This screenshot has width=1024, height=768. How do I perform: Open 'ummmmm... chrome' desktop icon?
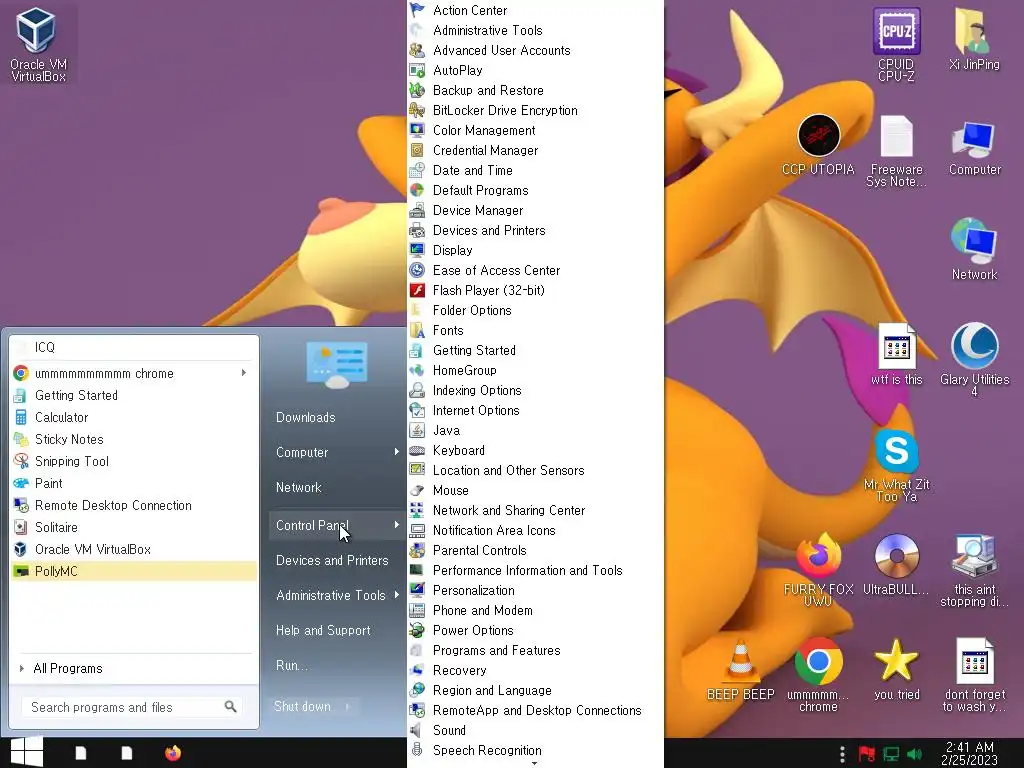[818, 675]
